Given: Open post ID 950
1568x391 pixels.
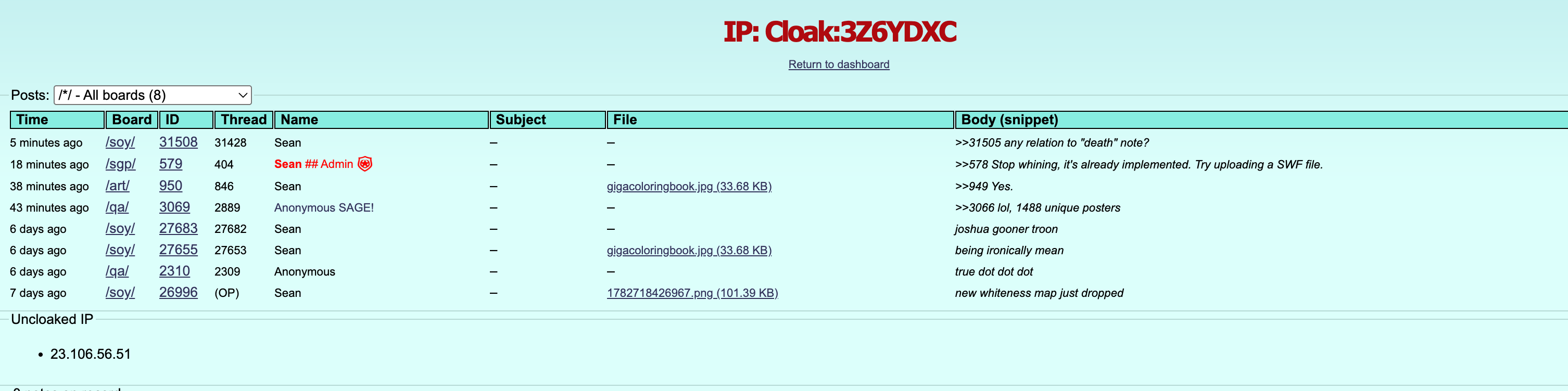Looking at the screenshot, I should pos(170,186).
